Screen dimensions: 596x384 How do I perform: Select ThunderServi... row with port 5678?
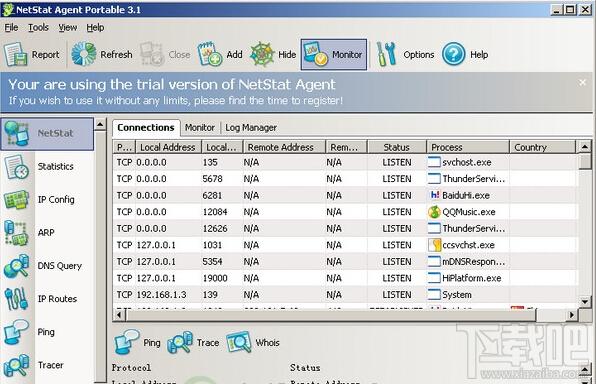click(x=346, y=179)
